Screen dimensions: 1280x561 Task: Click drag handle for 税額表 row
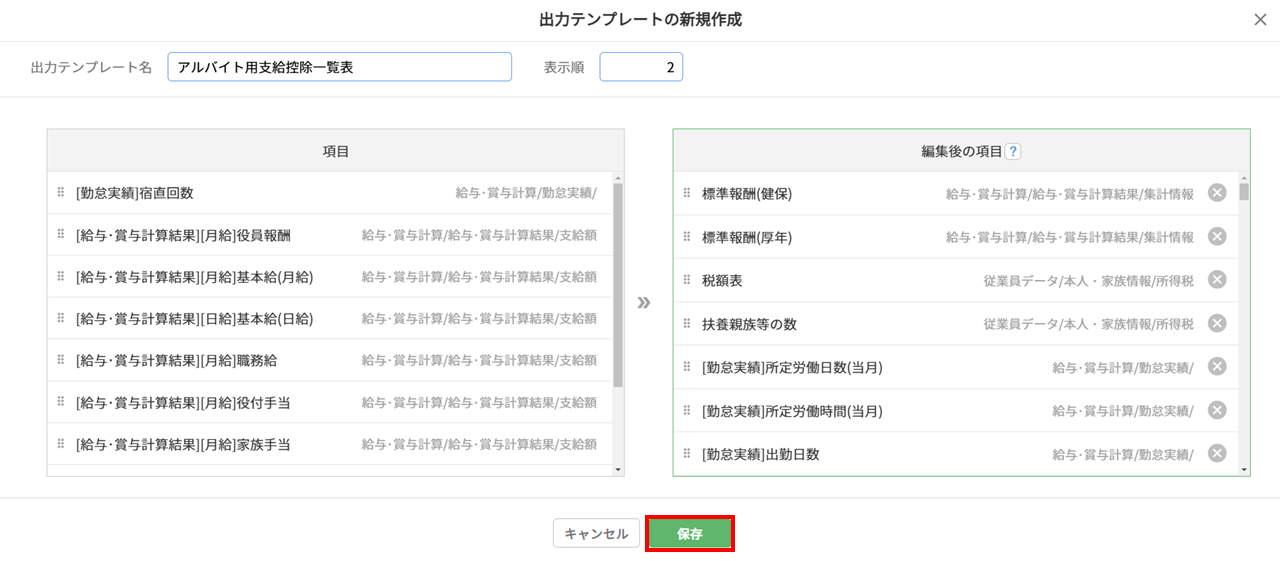[x=686, y=280]
